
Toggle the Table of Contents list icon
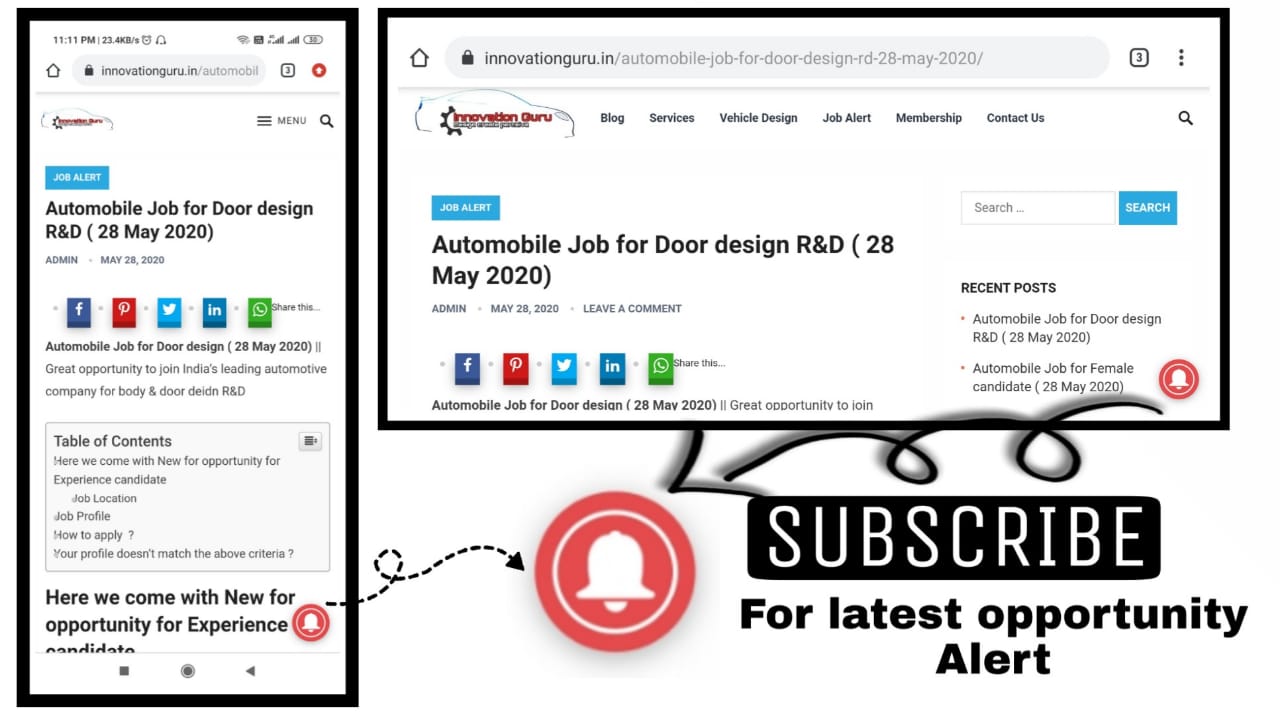click(x=310, y=441)
